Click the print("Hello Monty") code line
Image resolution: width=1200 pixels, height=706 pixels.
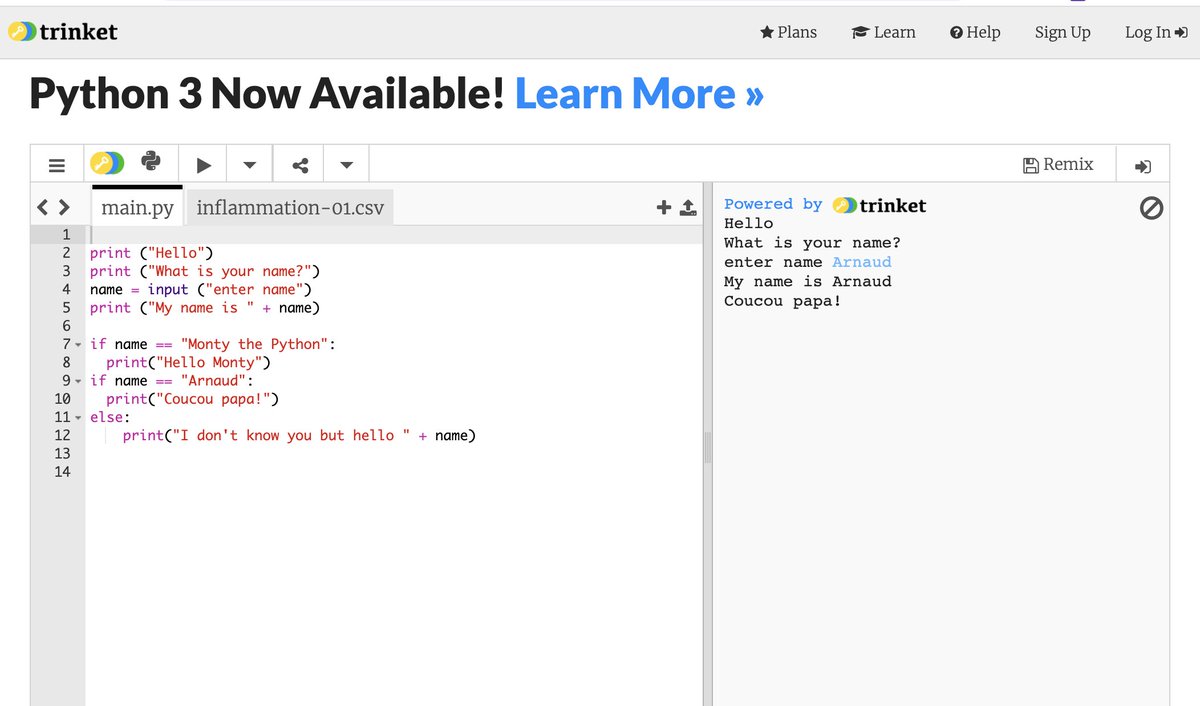188,362
